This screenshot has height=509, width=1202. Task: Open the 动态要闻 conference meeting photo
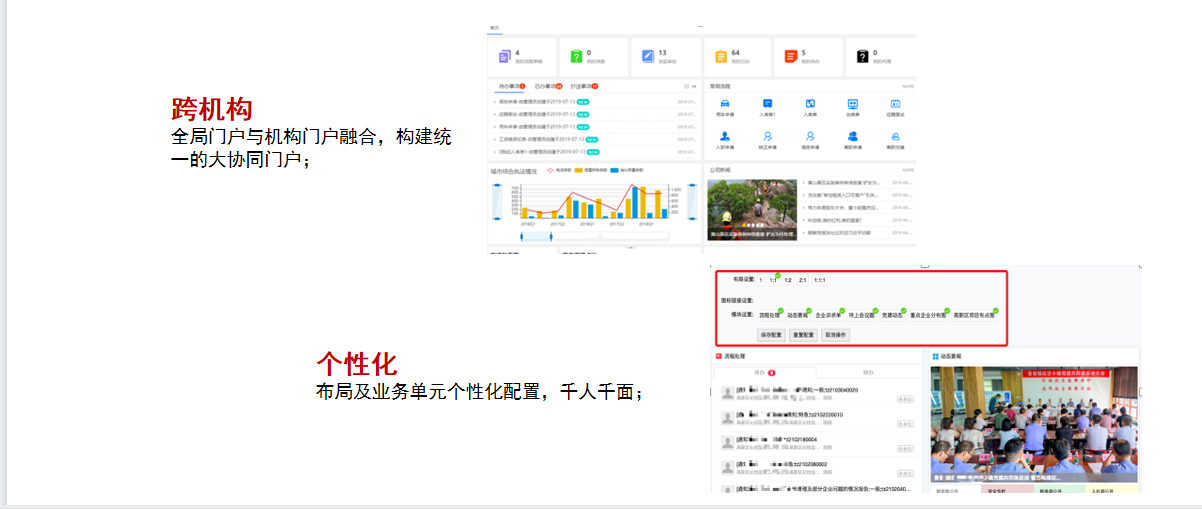(x=1035, y=424)
